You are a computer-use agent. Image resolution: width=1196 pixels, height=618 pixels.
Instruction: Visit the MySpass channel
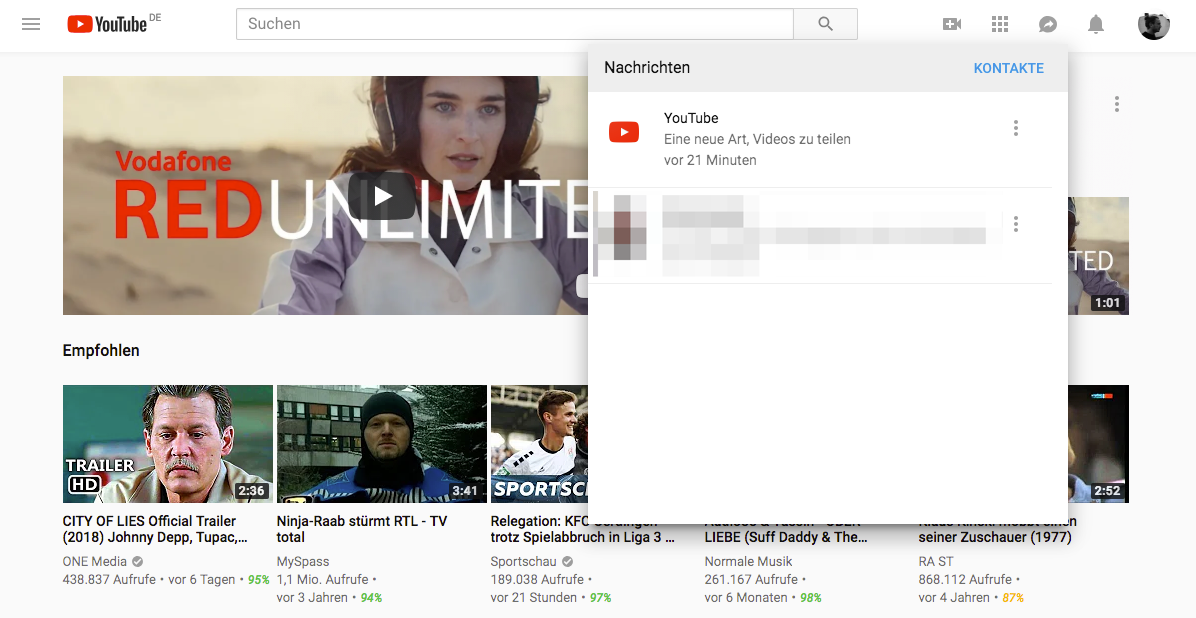tap(303, 562)
